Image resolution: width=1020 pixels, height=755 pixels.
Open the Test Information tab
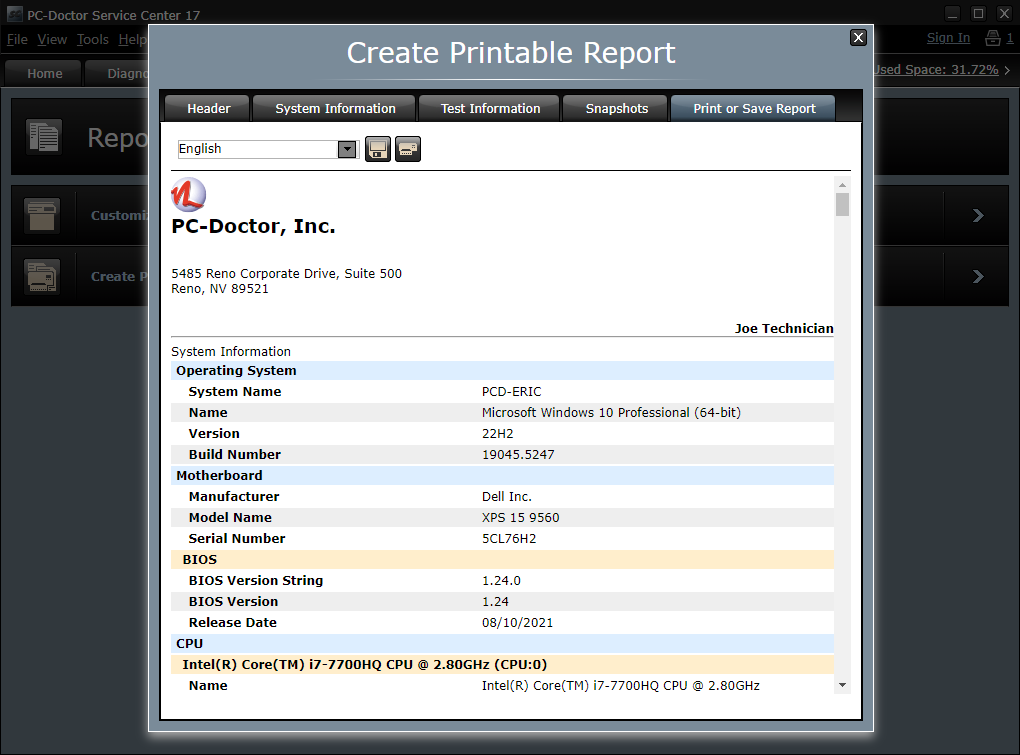(488, 107)
